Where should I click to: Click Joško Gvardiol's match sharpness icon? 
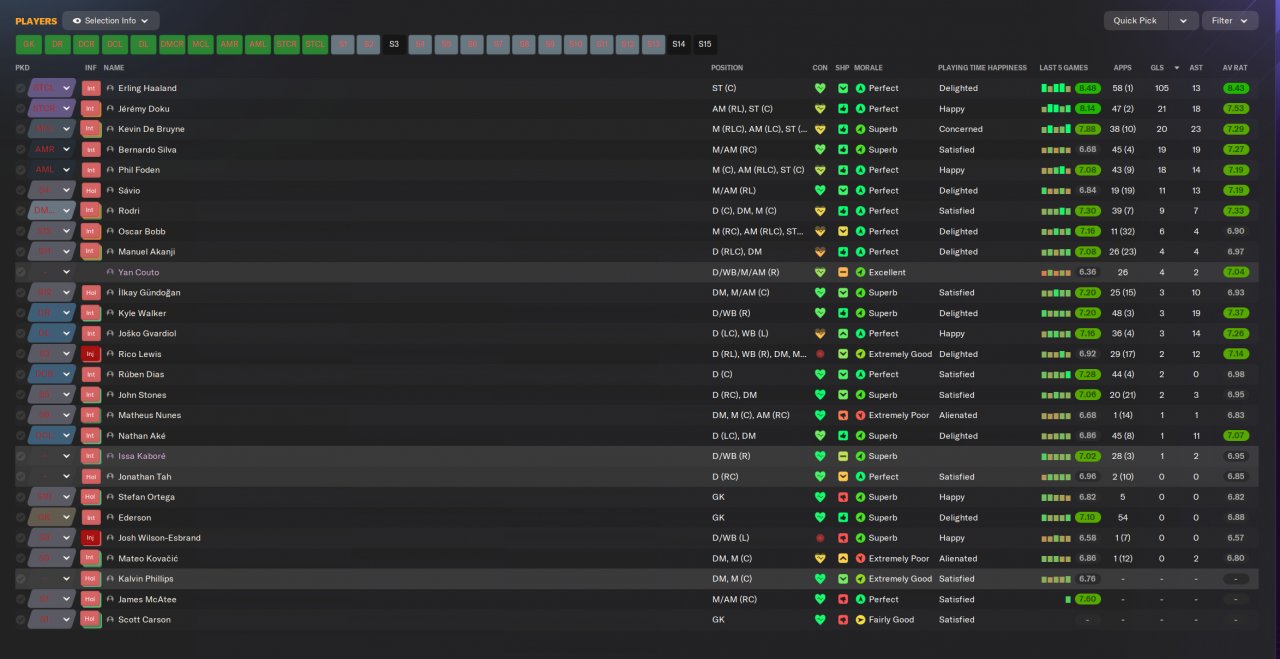(x=843, y=334)
